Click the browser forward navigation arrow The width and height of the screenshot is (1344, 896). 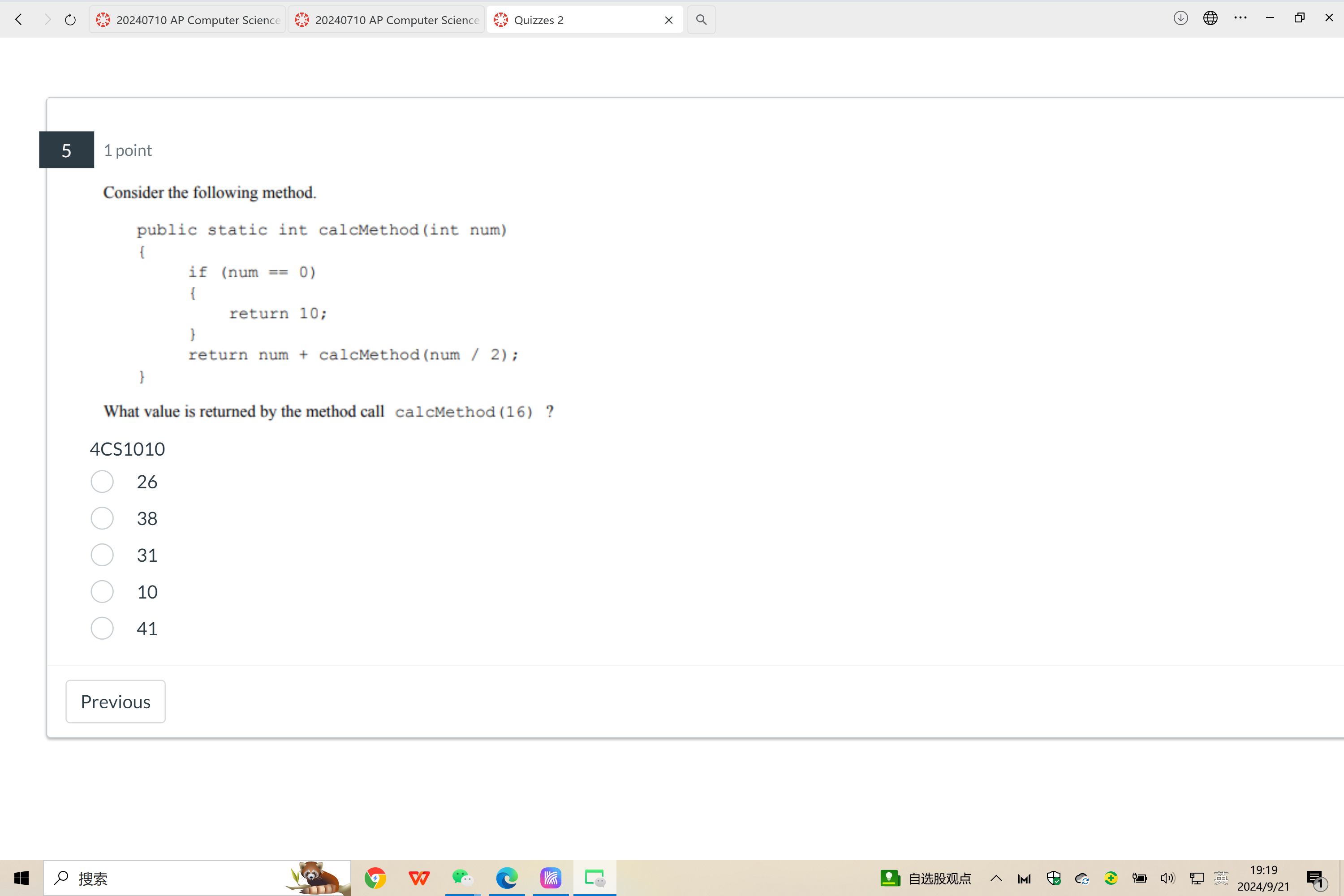[45, 19]
